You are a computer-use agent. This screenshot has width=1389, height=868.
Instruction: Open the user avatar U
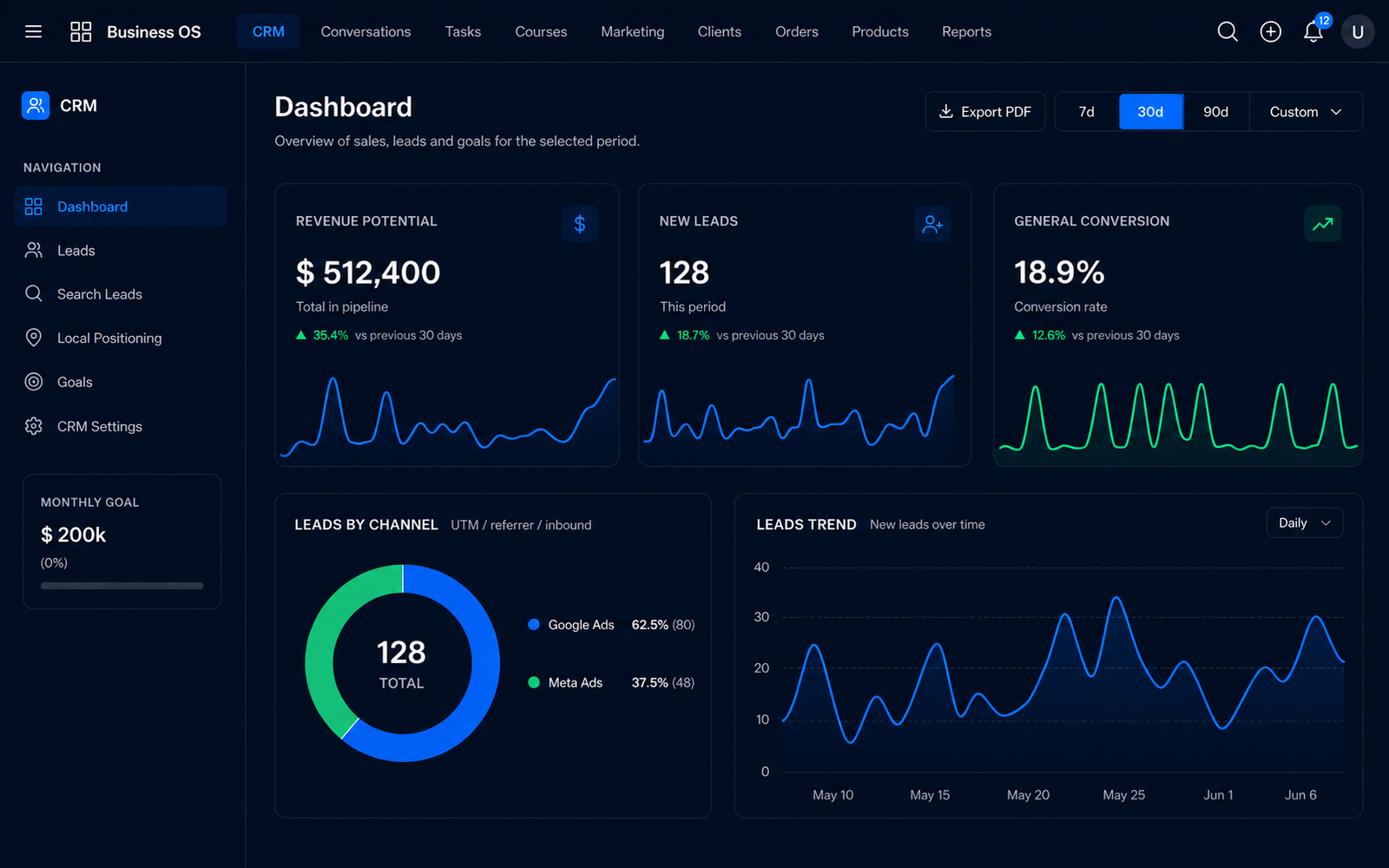click(x=1358, y=32)
